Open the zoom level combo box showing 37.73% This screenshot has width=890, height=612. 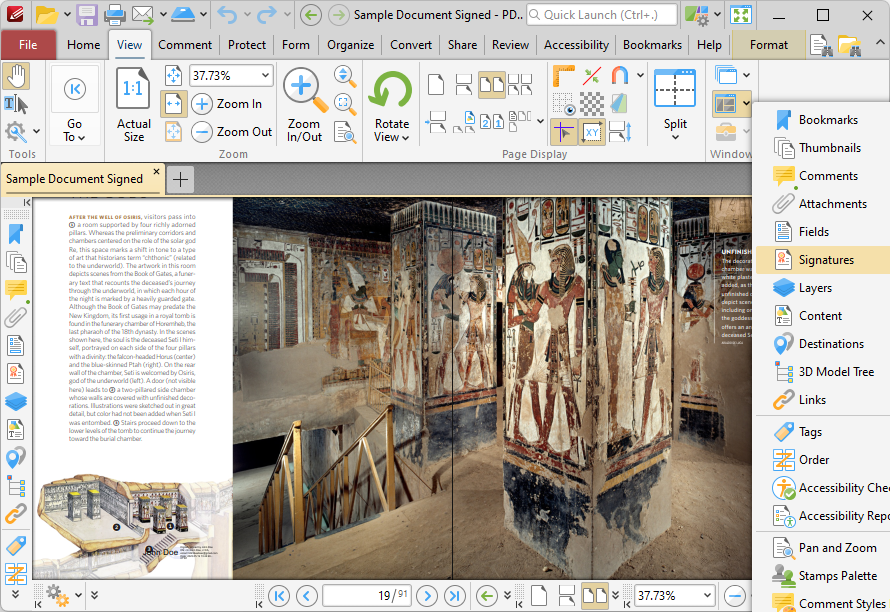click(x=230, y=76)
